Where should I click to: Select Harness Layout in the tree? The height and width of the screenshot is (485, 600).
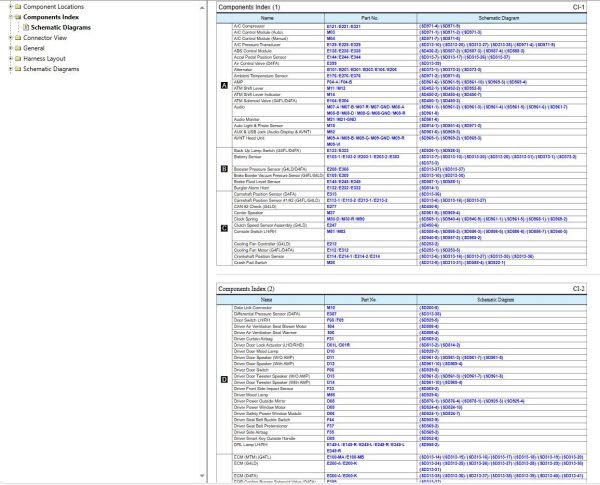(x=44, y=58)
